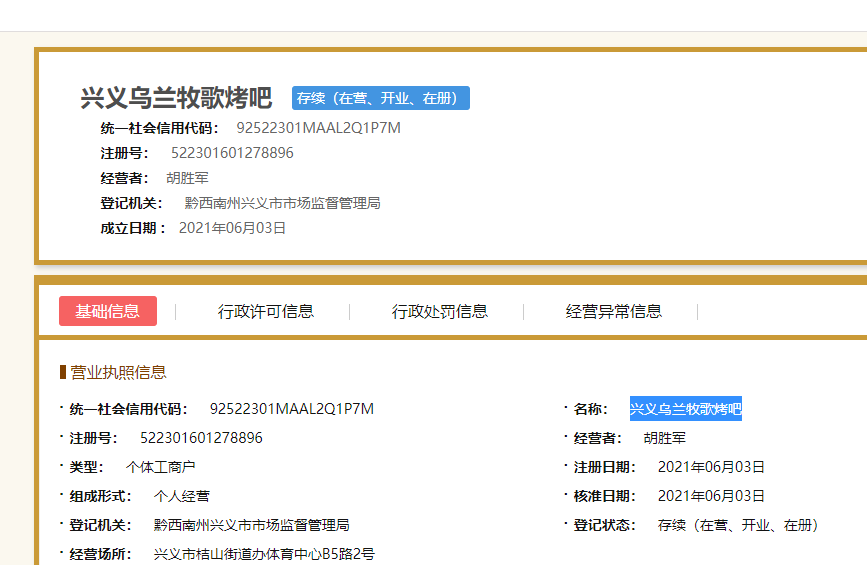Click the 经营场所 field label
This screenshot has height=565, width=867.
click(101, 554)
